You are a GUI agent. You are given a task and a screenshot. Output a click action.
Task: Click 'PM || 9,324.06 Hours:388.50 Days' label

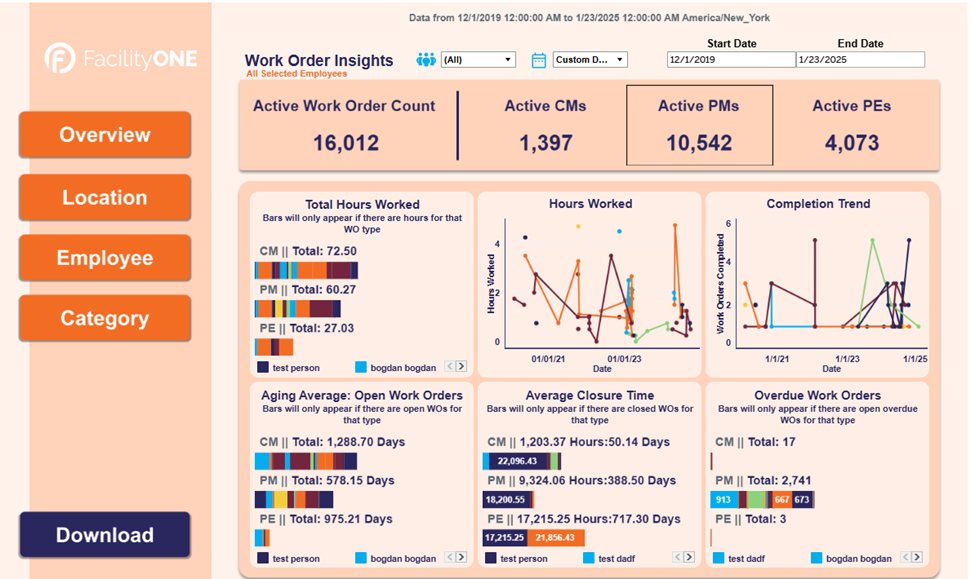pos(581,481)
